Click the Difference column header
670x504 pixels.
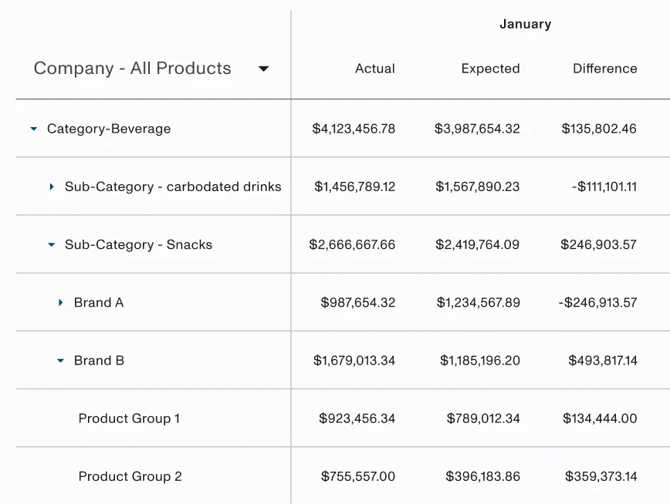(x=604, y=69)
